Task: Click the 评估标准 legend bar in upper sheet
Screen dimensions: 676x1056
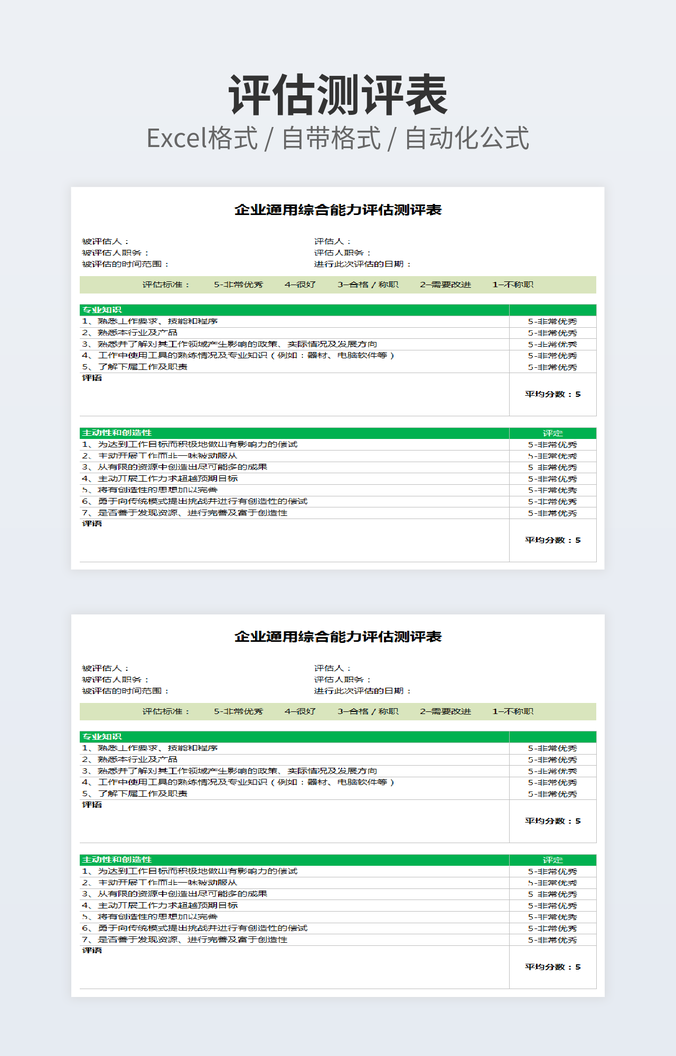Action: click(x=338, y=284)
